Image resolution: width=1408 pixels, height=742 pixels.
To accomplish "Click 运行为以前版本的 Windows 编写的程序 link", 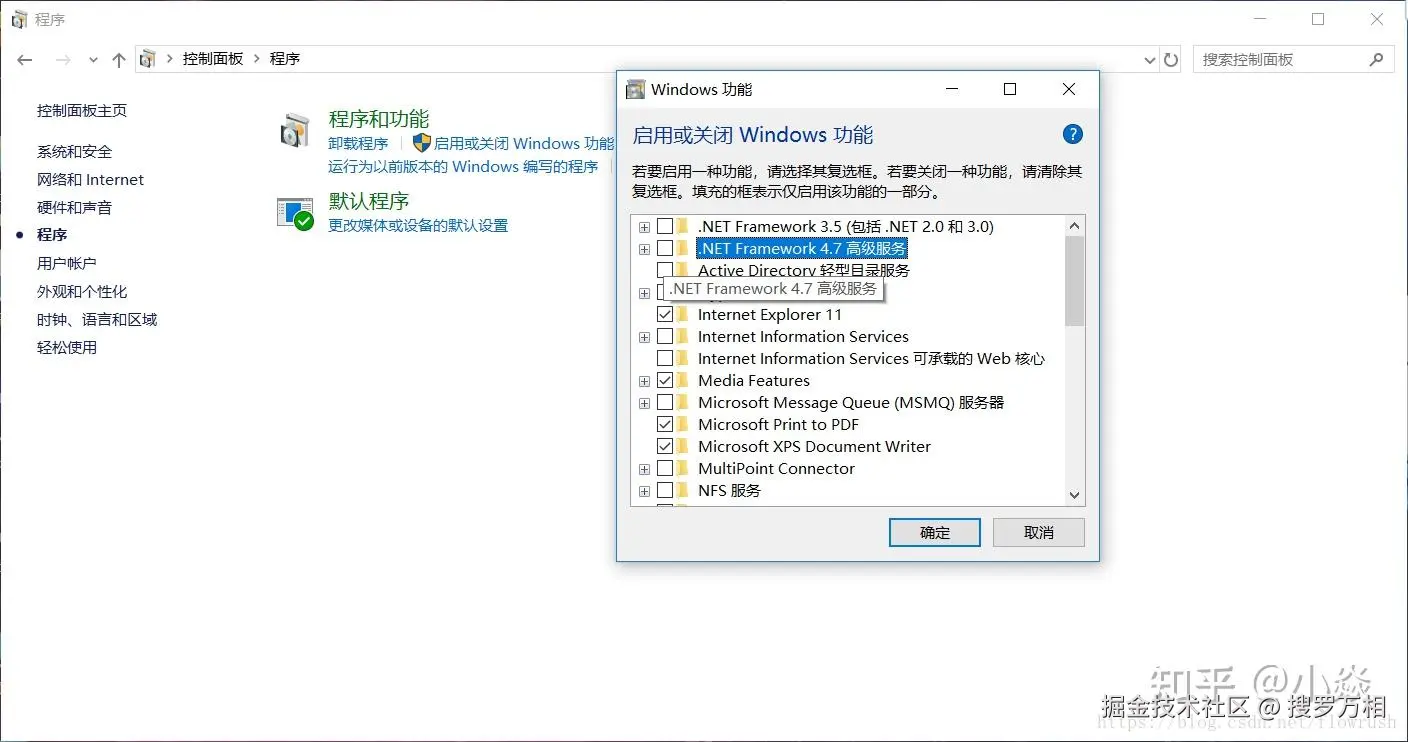I will click(x=463, y=167).
